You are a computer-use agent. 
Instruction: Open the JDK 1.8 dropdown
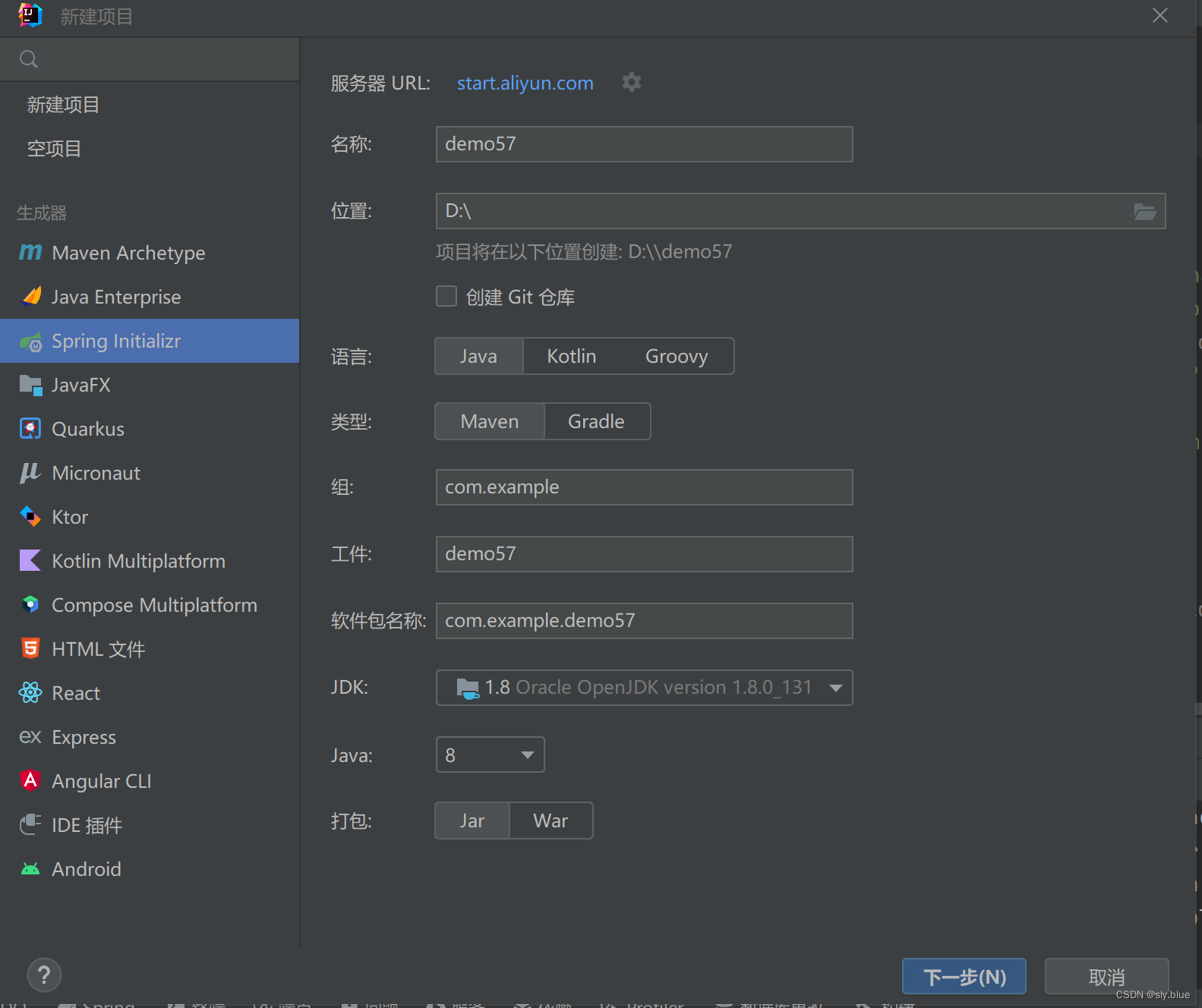pos(645,688)
